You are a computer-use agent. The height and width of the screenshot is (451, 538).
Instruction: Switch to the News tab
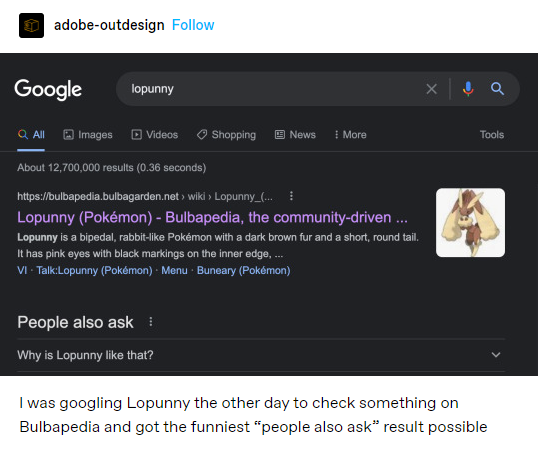coord(295,135)
